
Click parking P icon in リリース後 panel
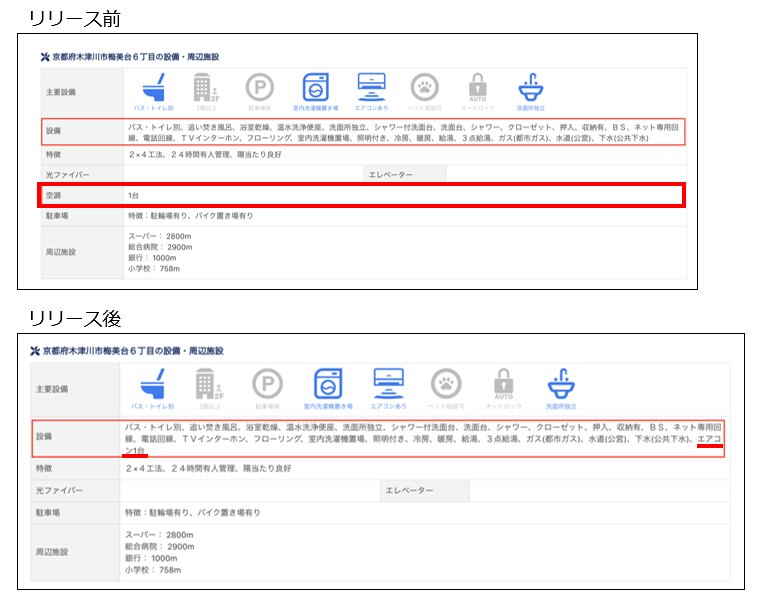click(266, 384)
